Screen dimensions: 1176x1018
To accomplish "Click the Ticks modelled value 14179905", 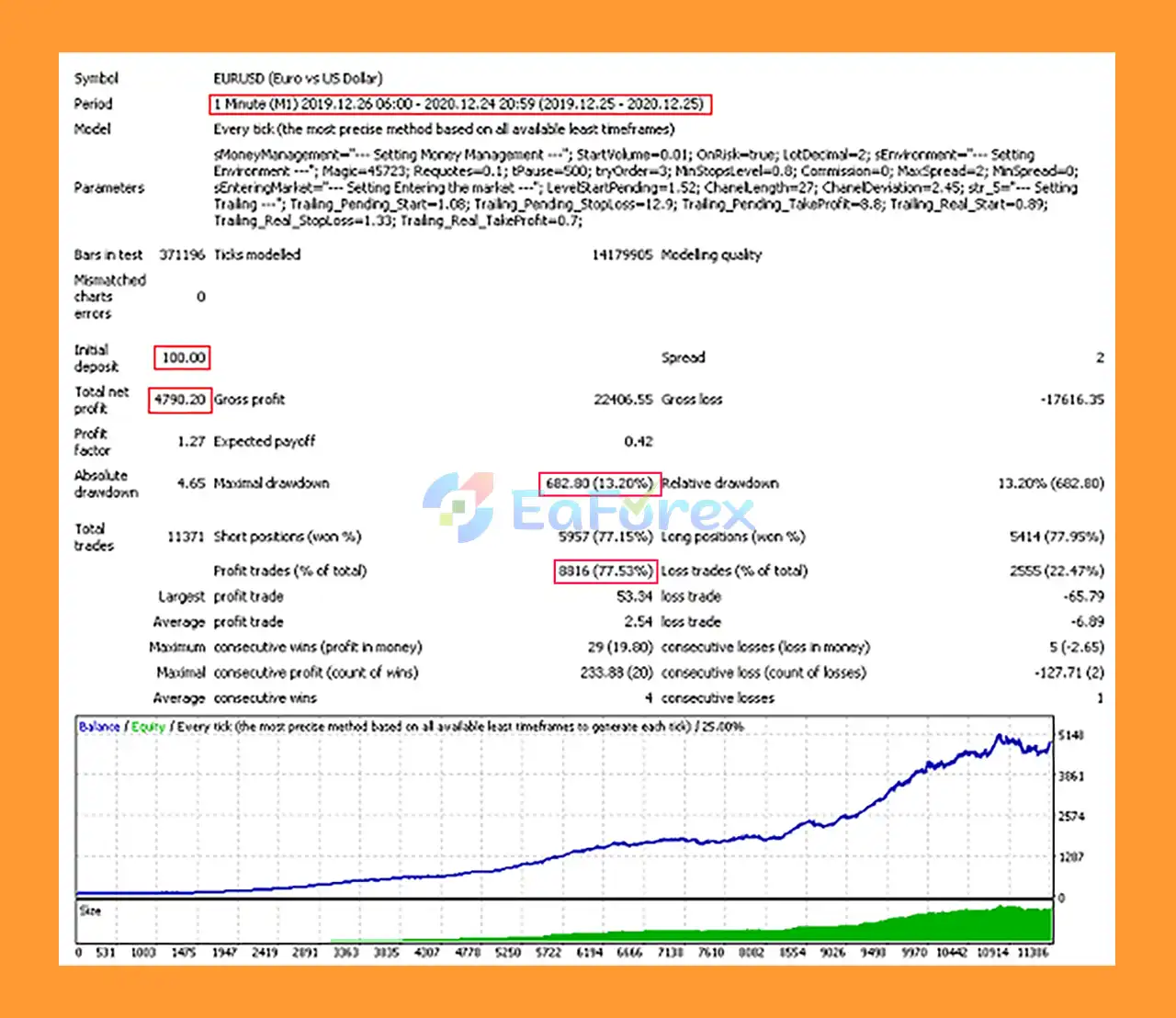I will tap(622, 254).
